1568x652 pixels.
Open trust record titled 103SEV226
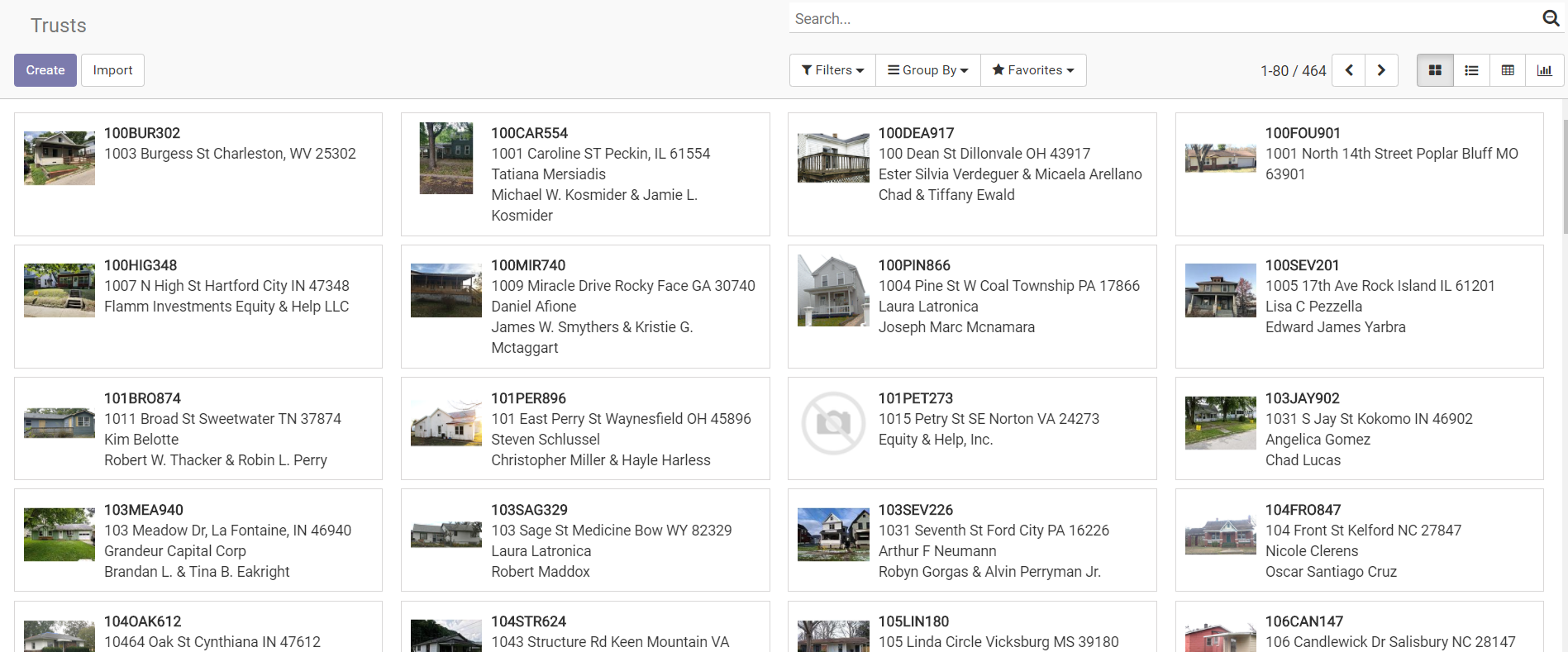916,510
